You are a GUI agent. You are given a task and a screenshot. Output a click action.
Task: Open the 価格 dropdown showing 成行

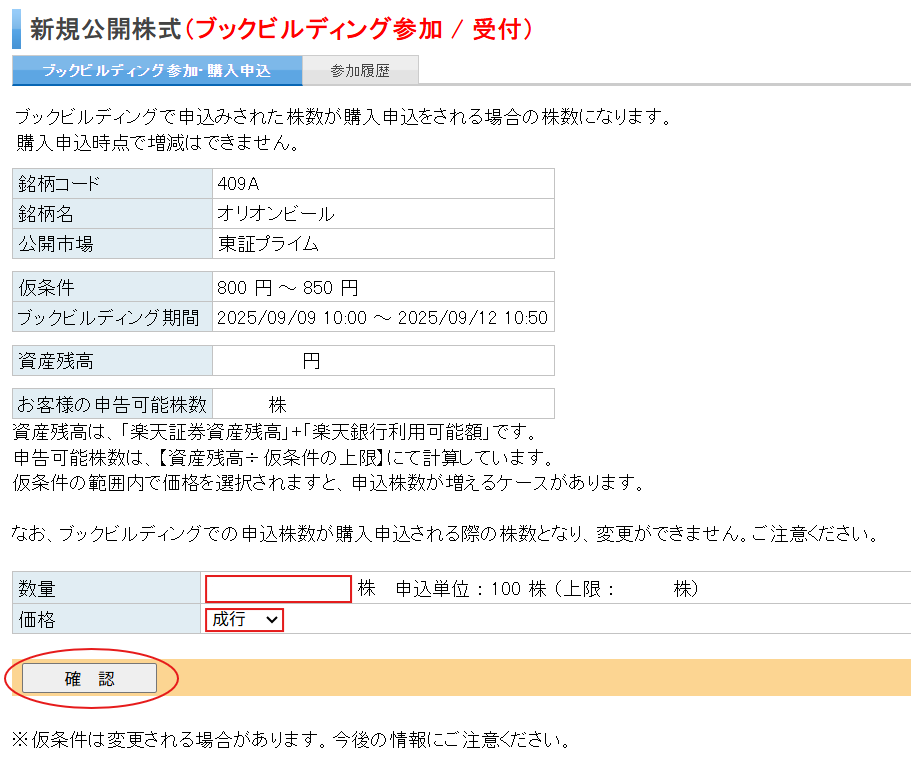(x=244, y=620)
